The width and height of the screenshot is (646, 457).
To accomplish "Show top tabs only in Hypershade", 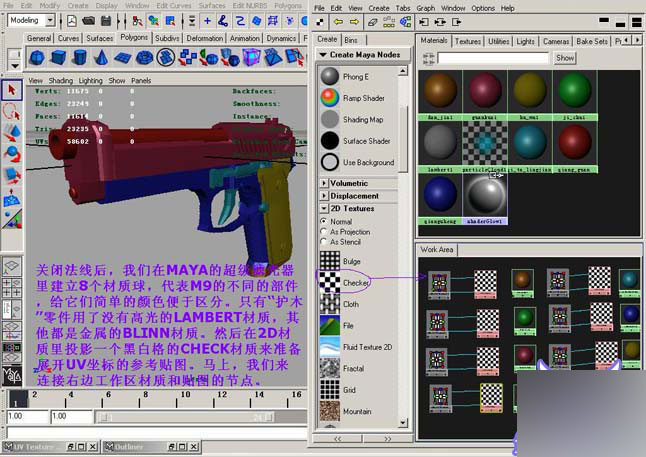I will [604, 22].
